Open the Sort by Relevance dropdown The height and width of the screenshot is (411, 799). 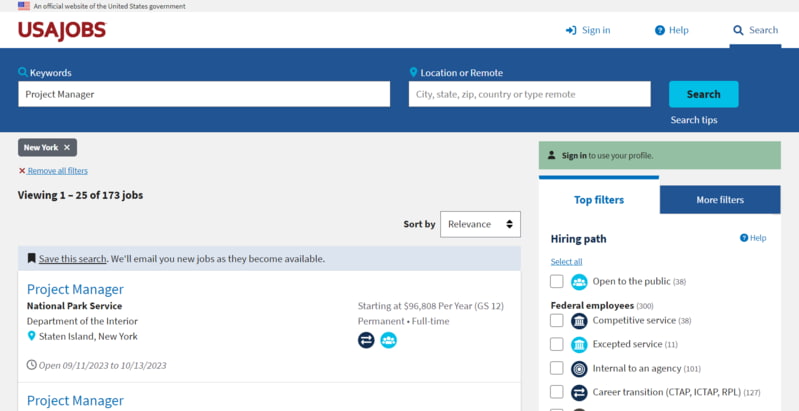481,224
